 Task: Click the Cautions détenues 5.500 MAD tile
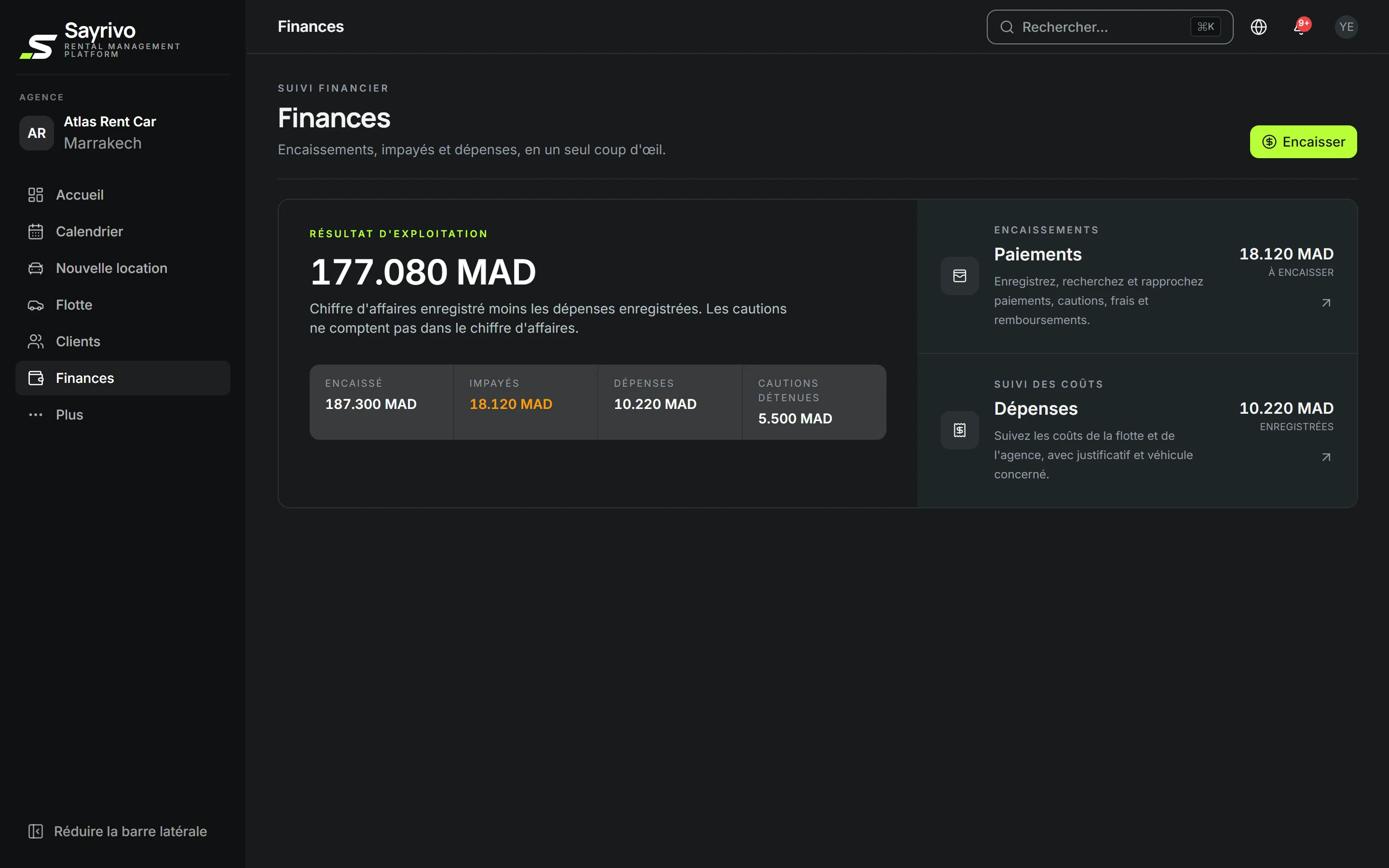[815, 402]
